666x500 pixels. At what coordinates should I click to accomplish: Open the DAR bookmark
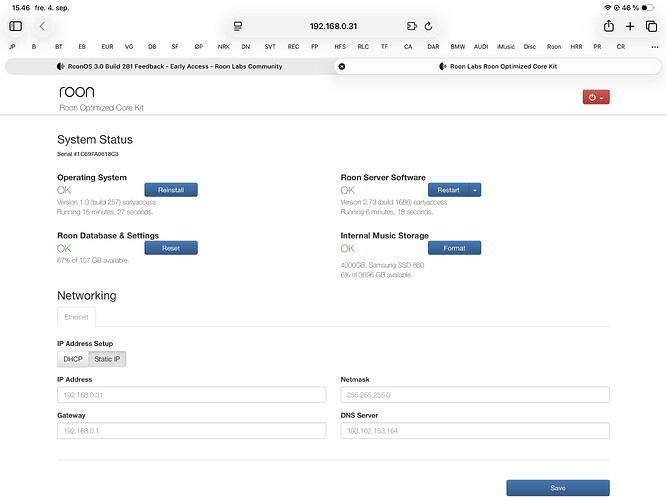pyautogui.click(x=433, y=47)
